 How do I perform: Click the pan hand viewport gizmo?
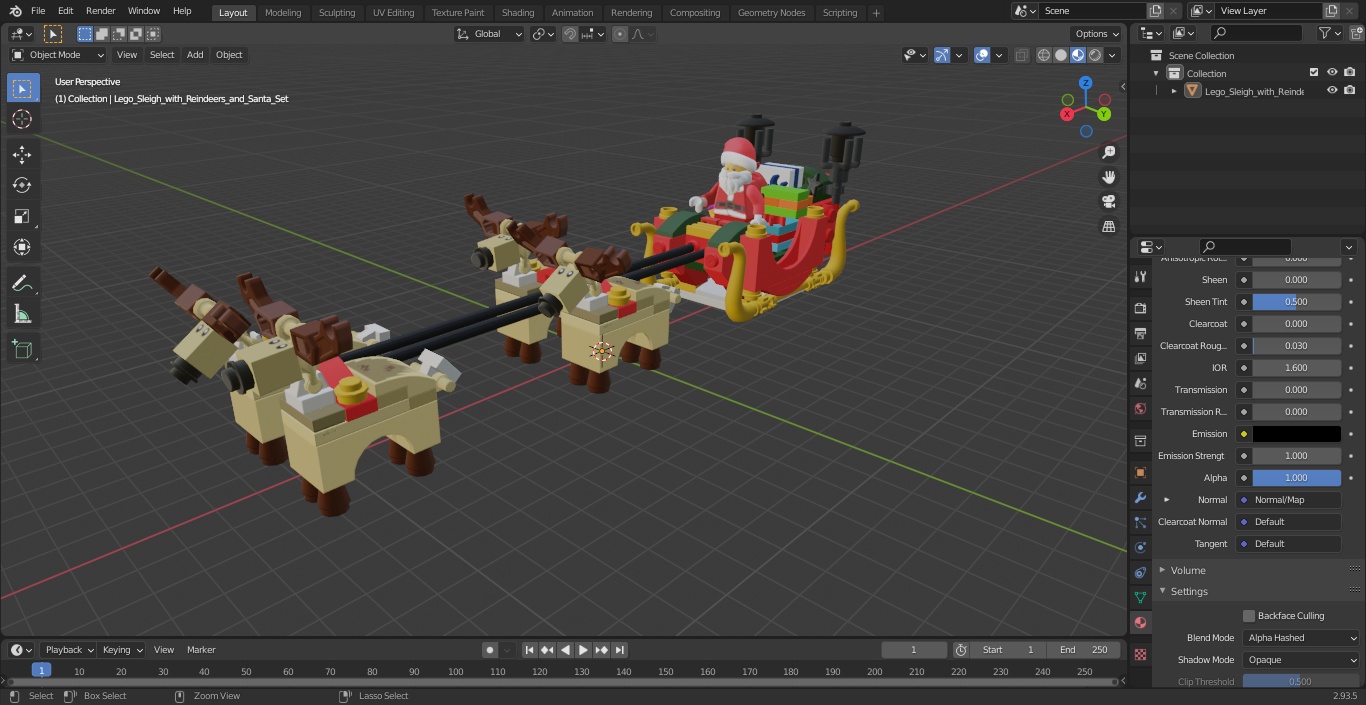1108,177
